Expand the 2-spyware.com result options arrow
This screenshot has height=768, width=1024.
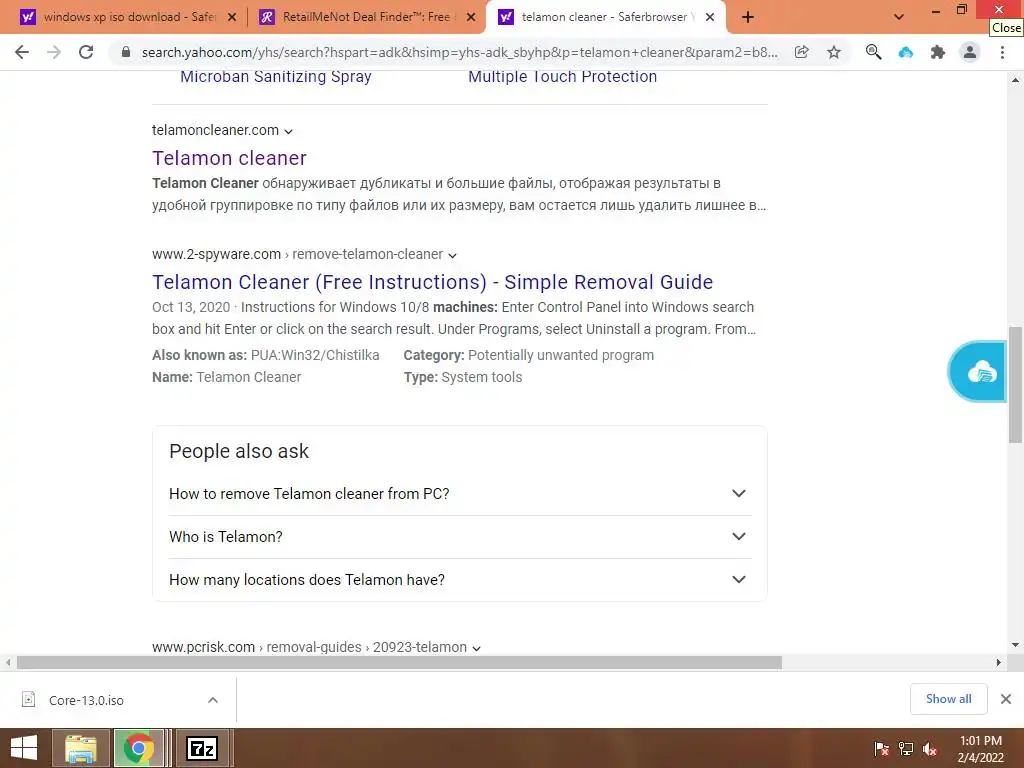point(453,255)
